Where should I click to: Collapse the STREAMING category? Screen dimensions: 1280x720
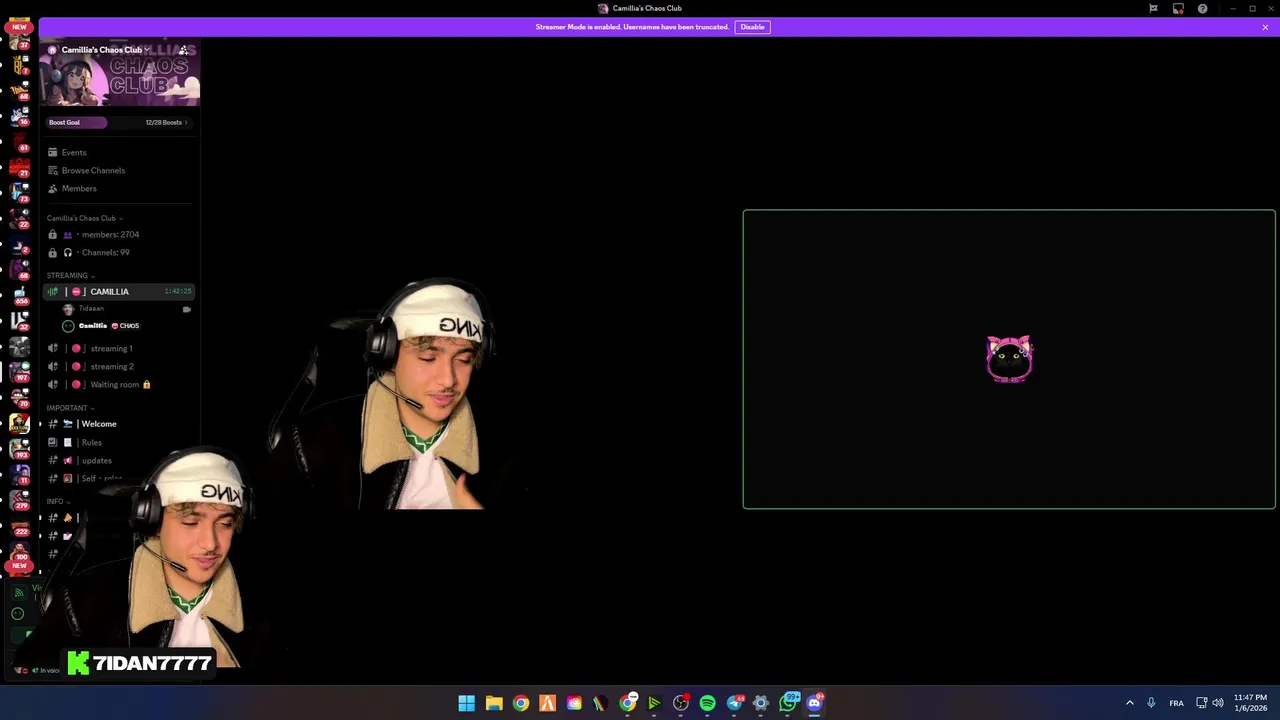tap(70, 275)
